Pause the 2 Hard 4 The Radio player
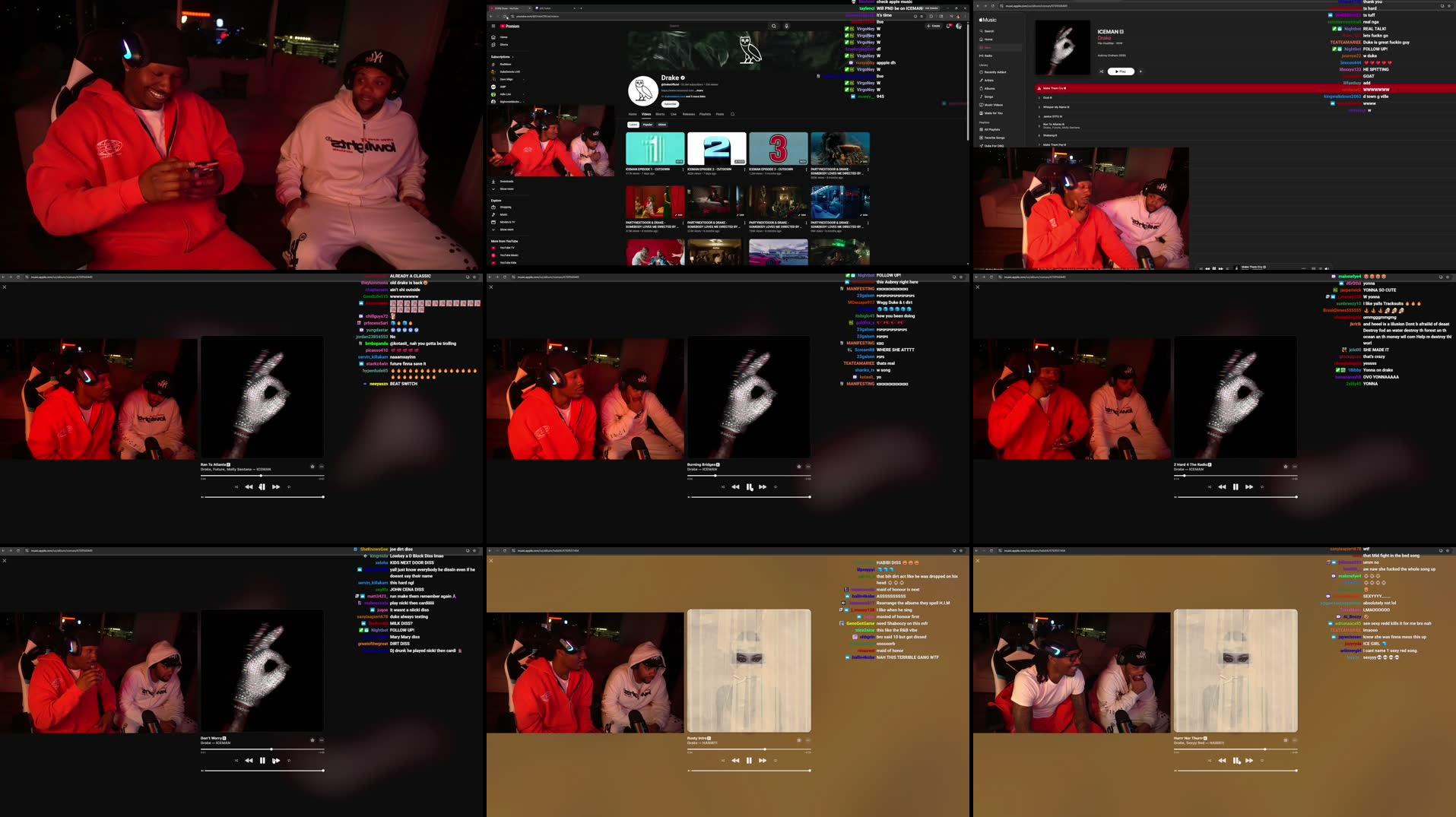Viewport: 1456px width, 817px height. coord(1236,487)
